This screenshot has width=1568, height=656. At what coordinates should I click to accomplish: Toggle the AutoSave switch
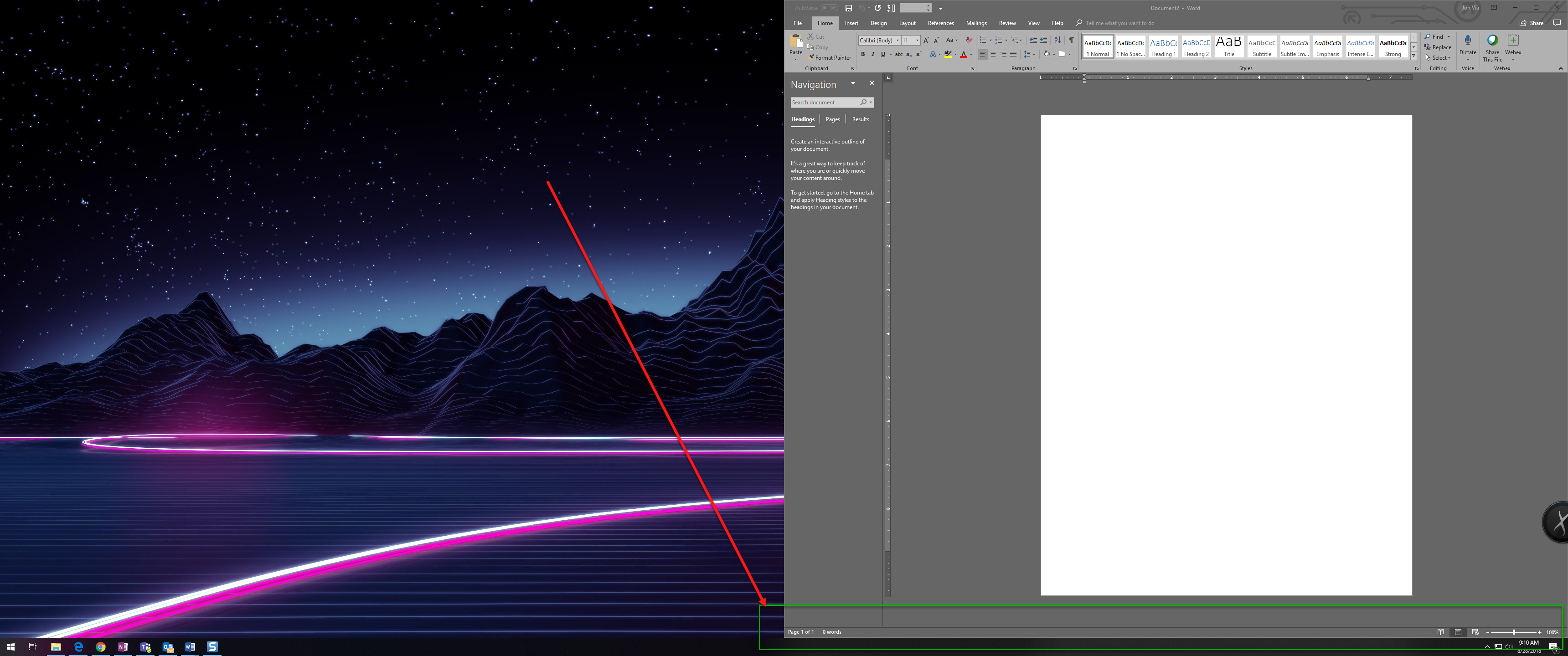click(829, 8)
